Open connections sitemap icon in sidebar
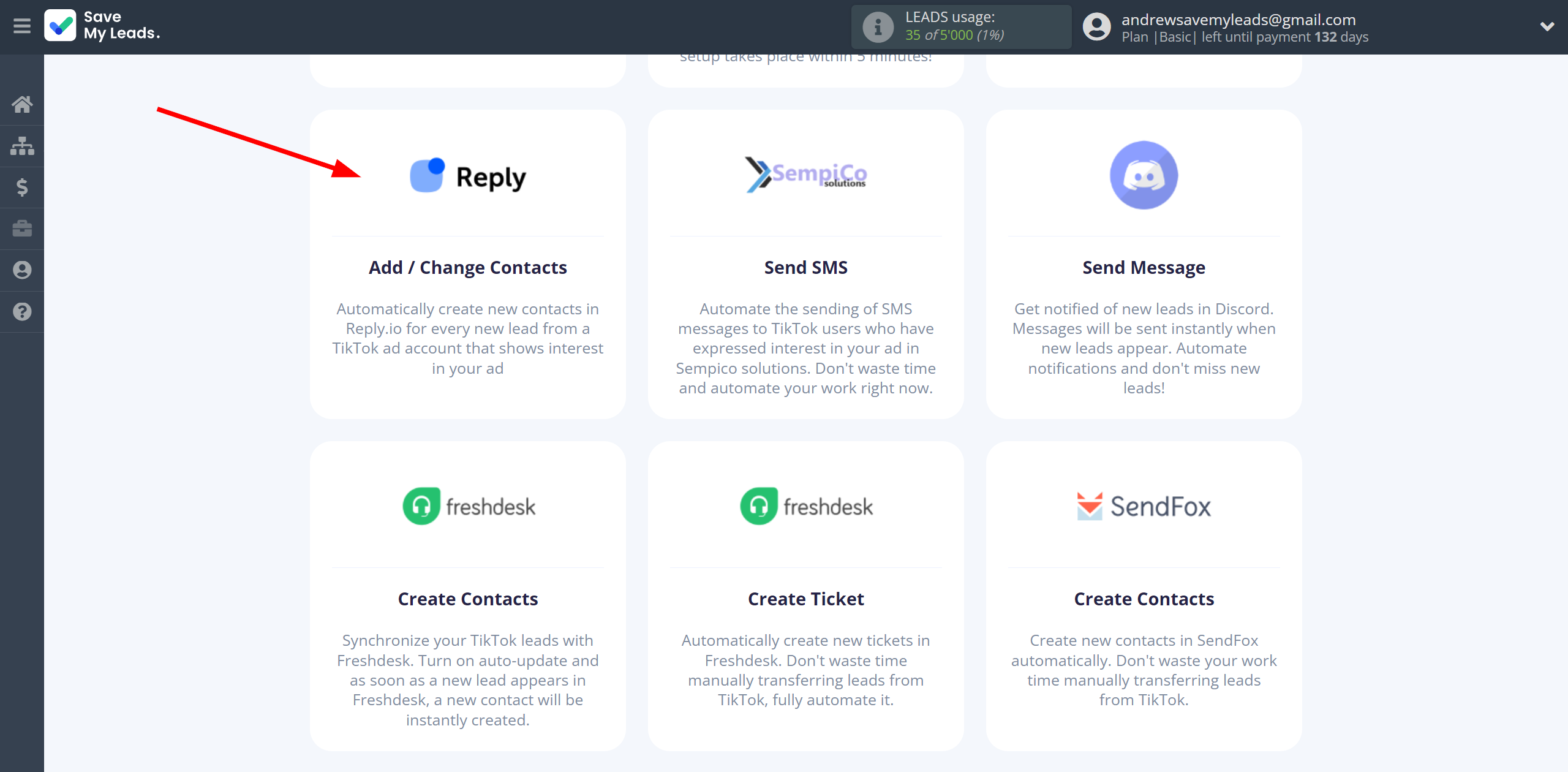Screen dimensions: 1568x772 point(22,146)
